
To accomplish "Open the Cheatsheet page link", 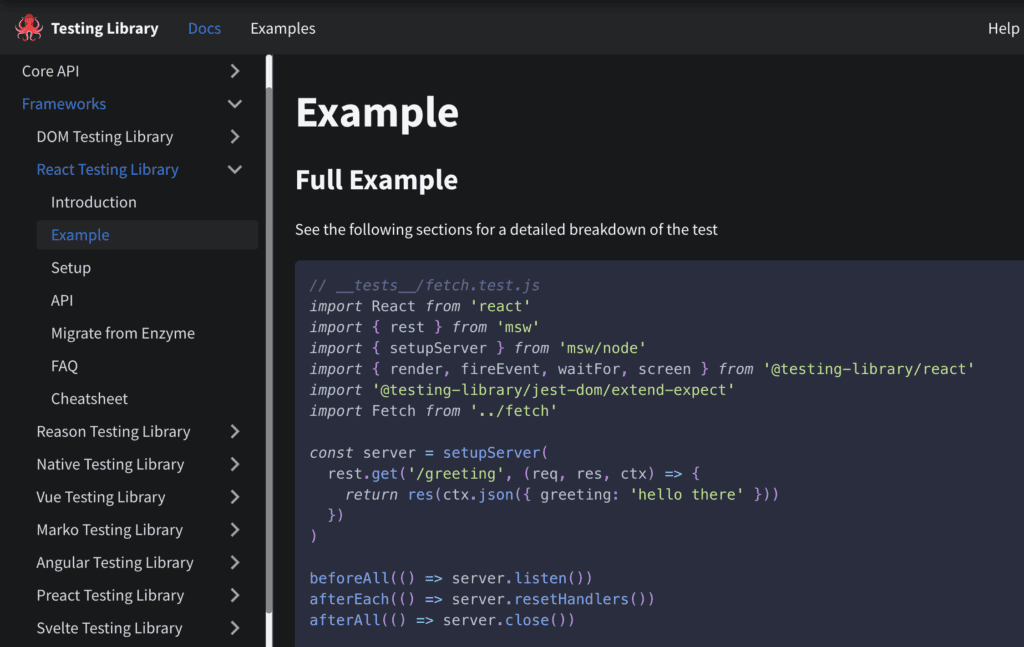I will pos(89,398).
